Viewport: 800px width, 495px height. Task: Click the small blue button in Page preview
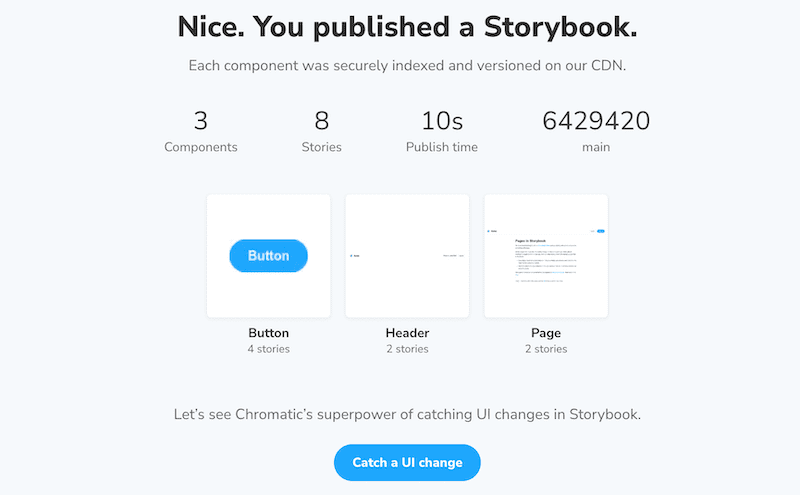pos(601,231)
